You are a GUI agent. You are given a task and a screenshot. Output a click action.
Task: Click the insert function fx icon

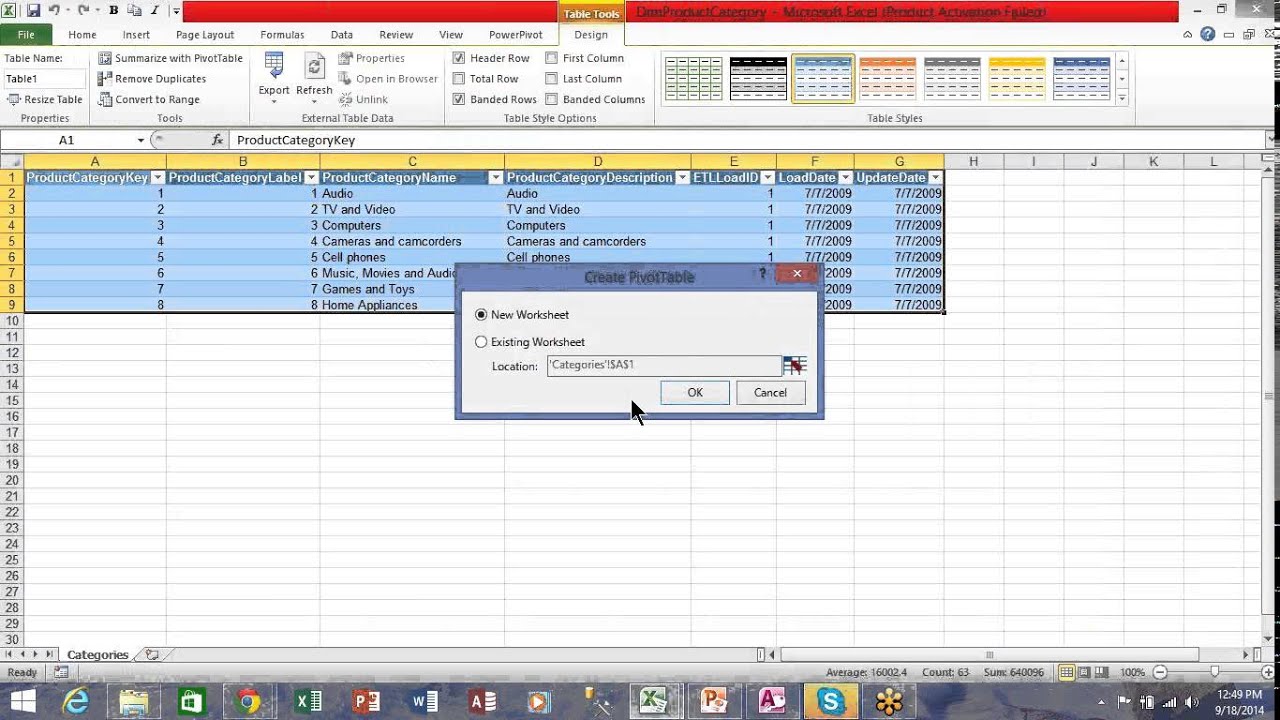(x=217, y=140)
